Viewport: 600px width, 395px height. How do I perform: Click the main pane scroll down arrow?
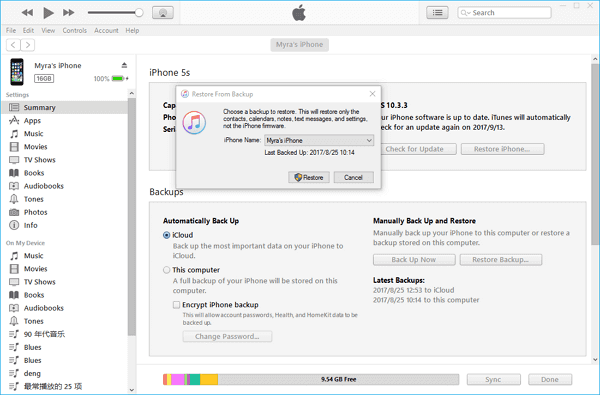pos(595,360)
